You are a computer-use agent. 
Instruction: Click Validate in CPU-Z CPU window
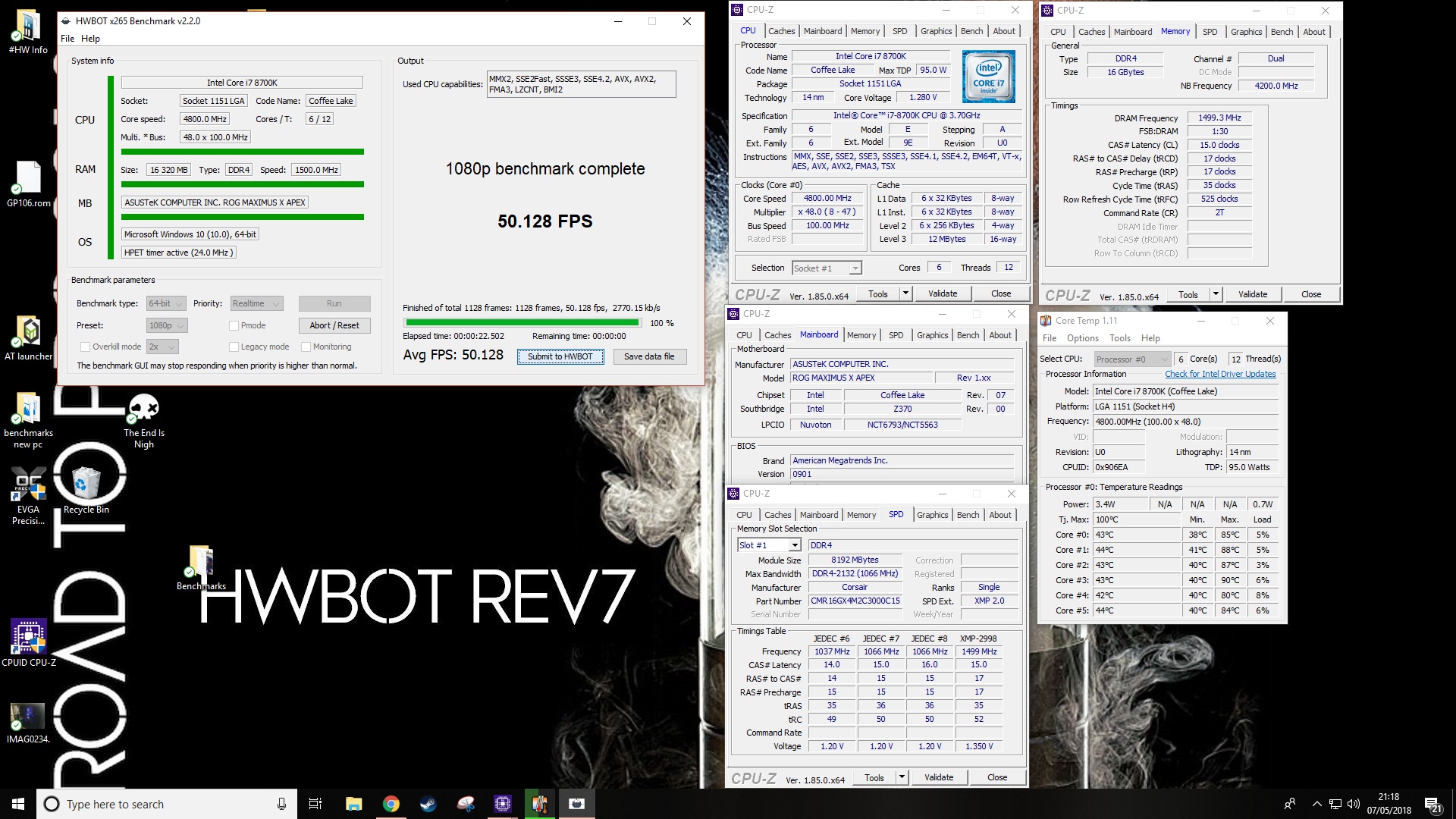[943, 293]
